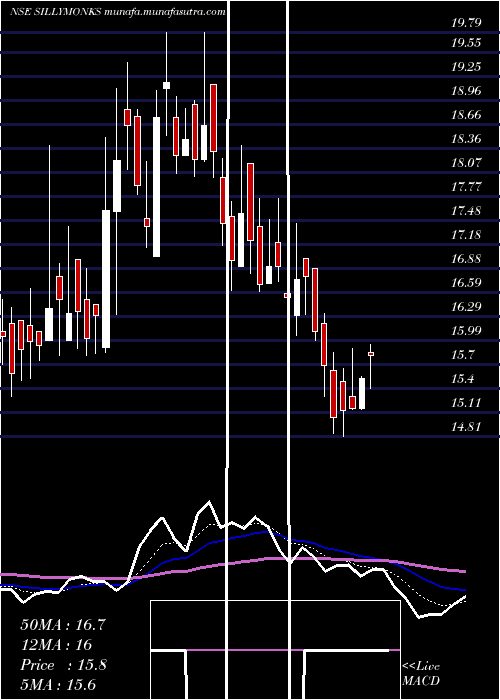
Task: Click the 18.36 price axis label
Action: [x=466, y=139]
